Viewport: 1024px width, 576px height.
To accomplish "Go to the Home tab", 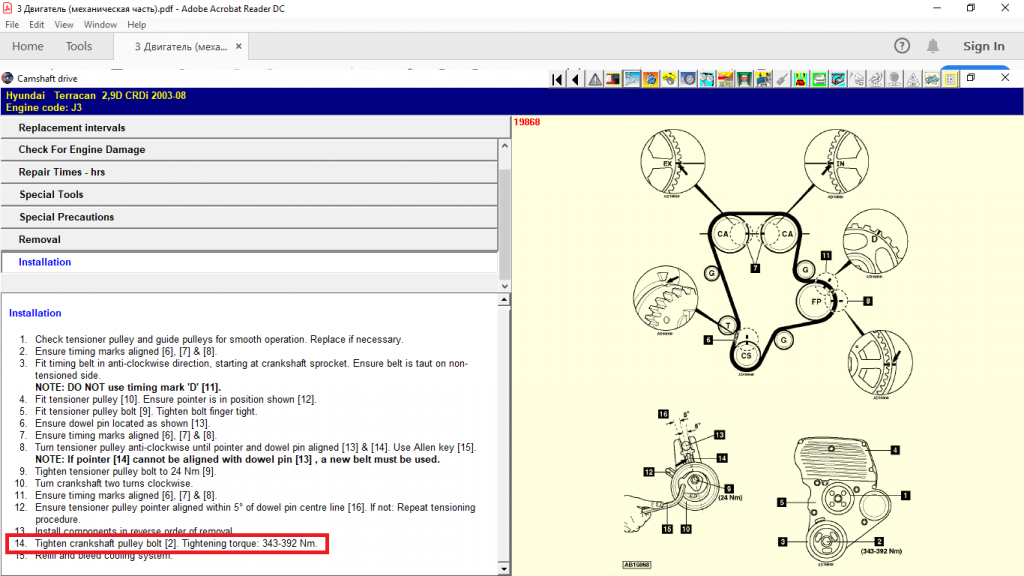I will point(27,46).
